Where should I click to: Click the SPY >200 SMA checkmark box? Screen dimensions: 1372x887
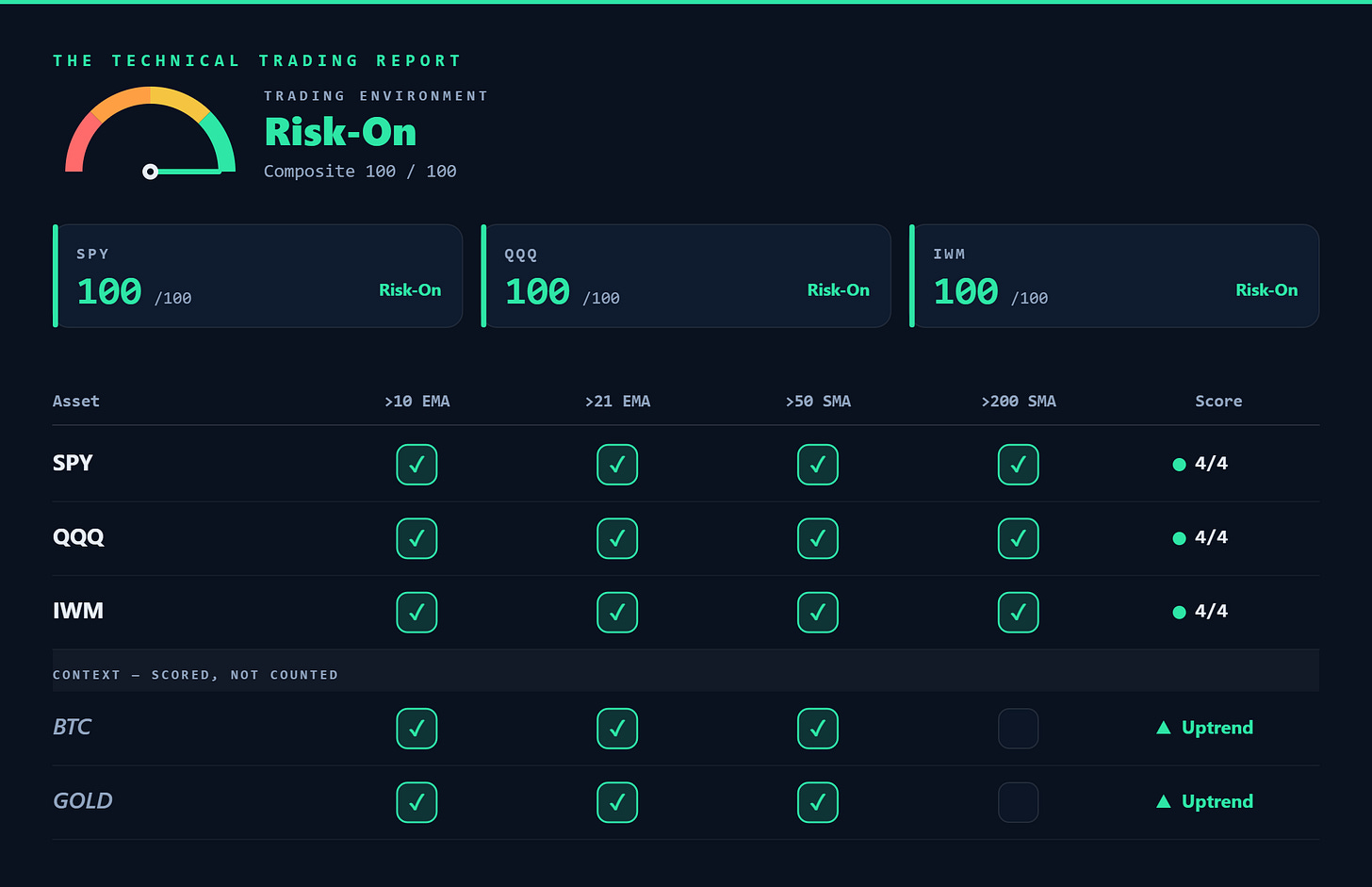1019,465
